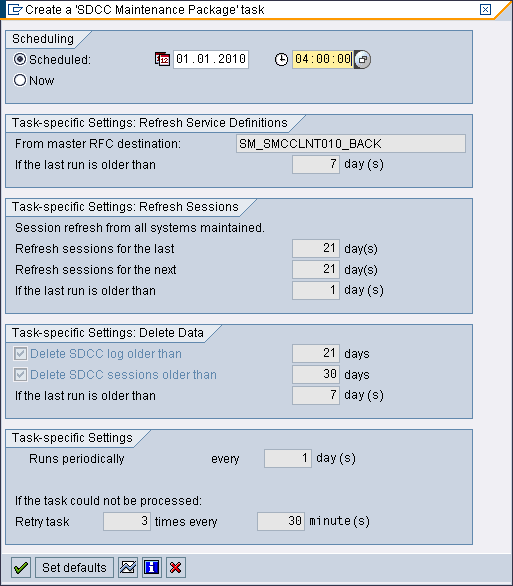Click the master RFC destination field
Image resolution: width=513 pixels, height=586 pixels.
pyautogui.click(x=350, y=144)
